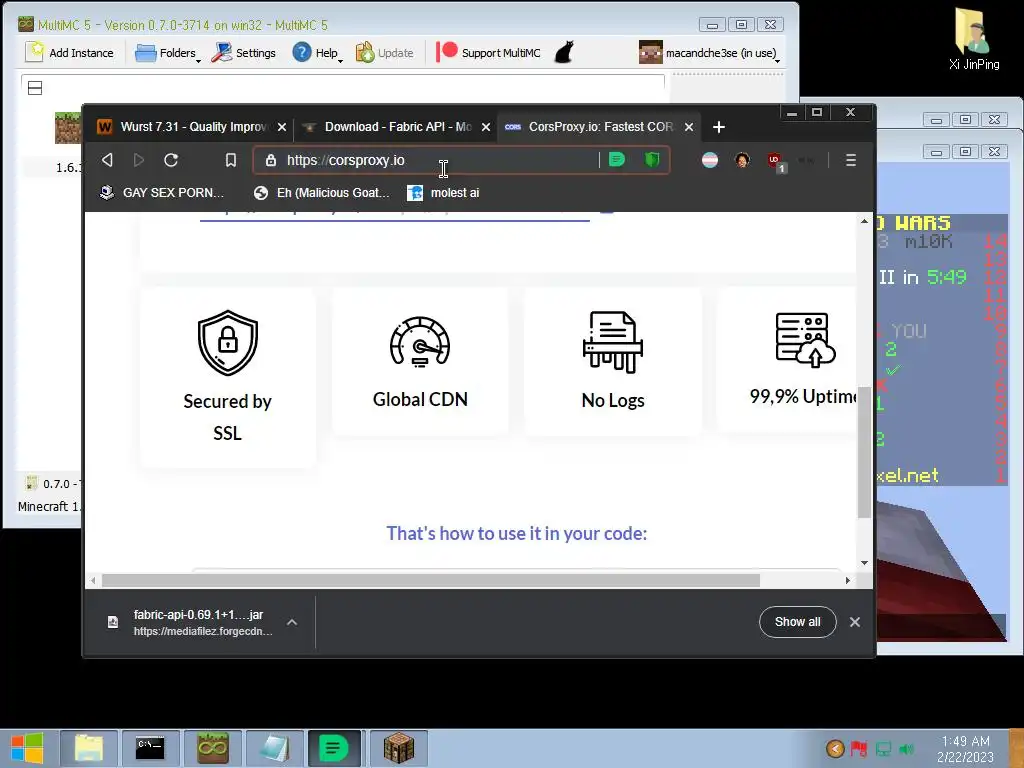Click the red flag Action Center tray icon
This screenshot has width=1024, height=768.
pyautogui.click(x=859, y=748)
